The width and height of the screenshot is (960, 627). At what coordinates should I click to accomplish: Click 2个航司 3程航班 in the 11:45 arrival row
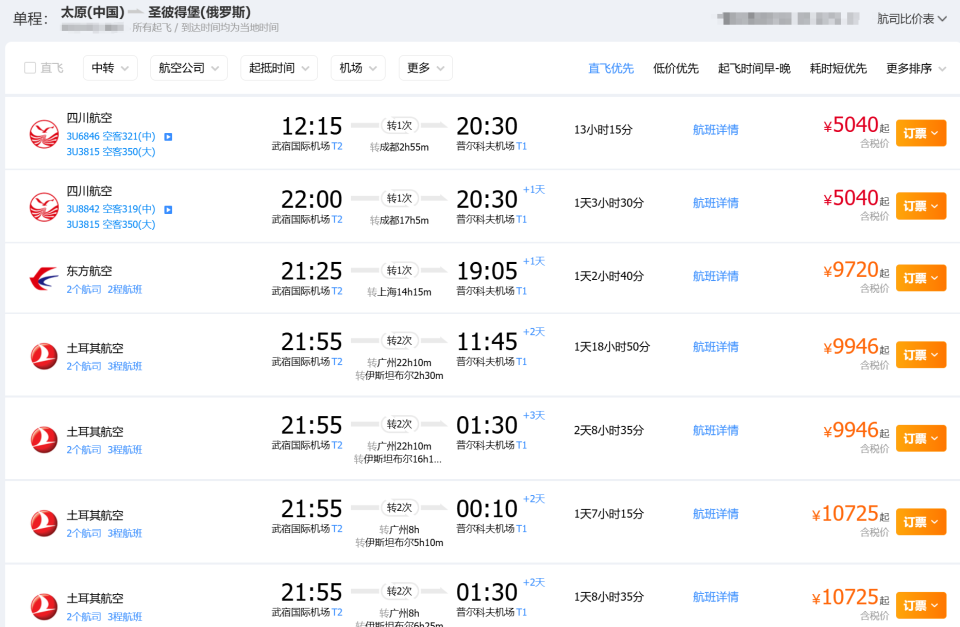coord(104,366)
